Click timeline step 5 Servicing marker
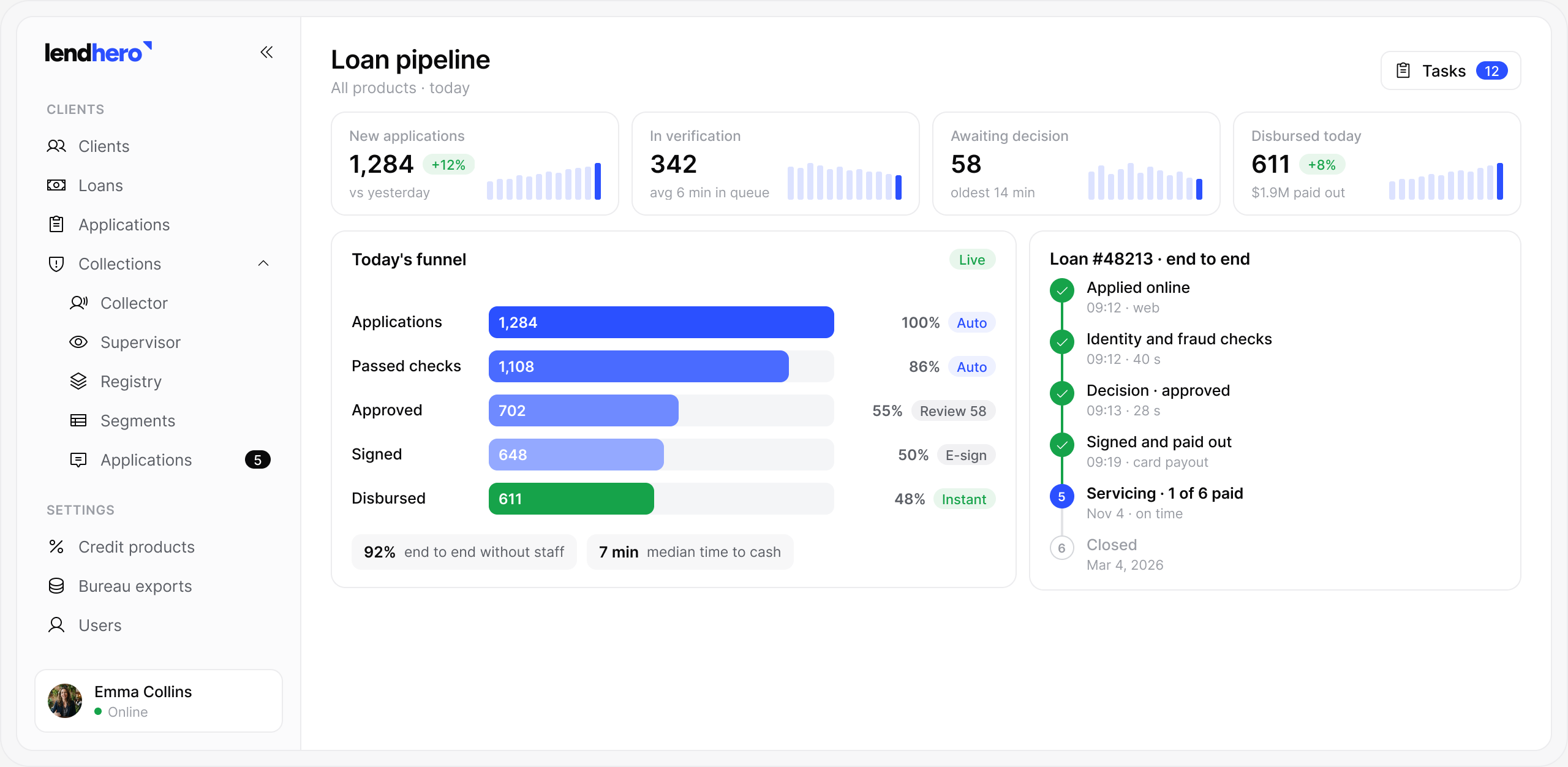Screen dimensions: 1568x767 coord(1062,497)
